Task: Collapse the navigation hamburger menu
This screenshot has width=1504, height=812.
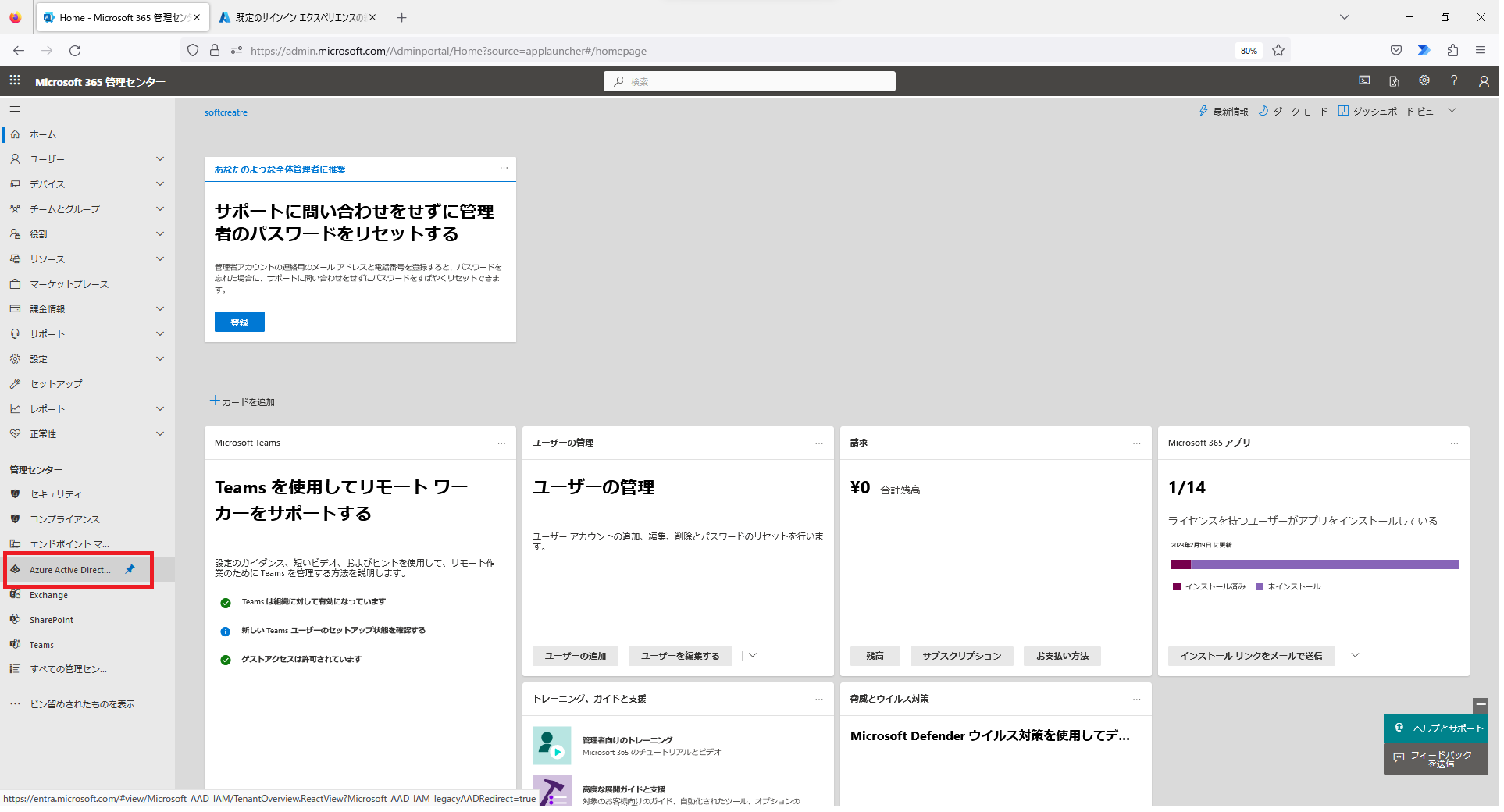Action: 15,109
